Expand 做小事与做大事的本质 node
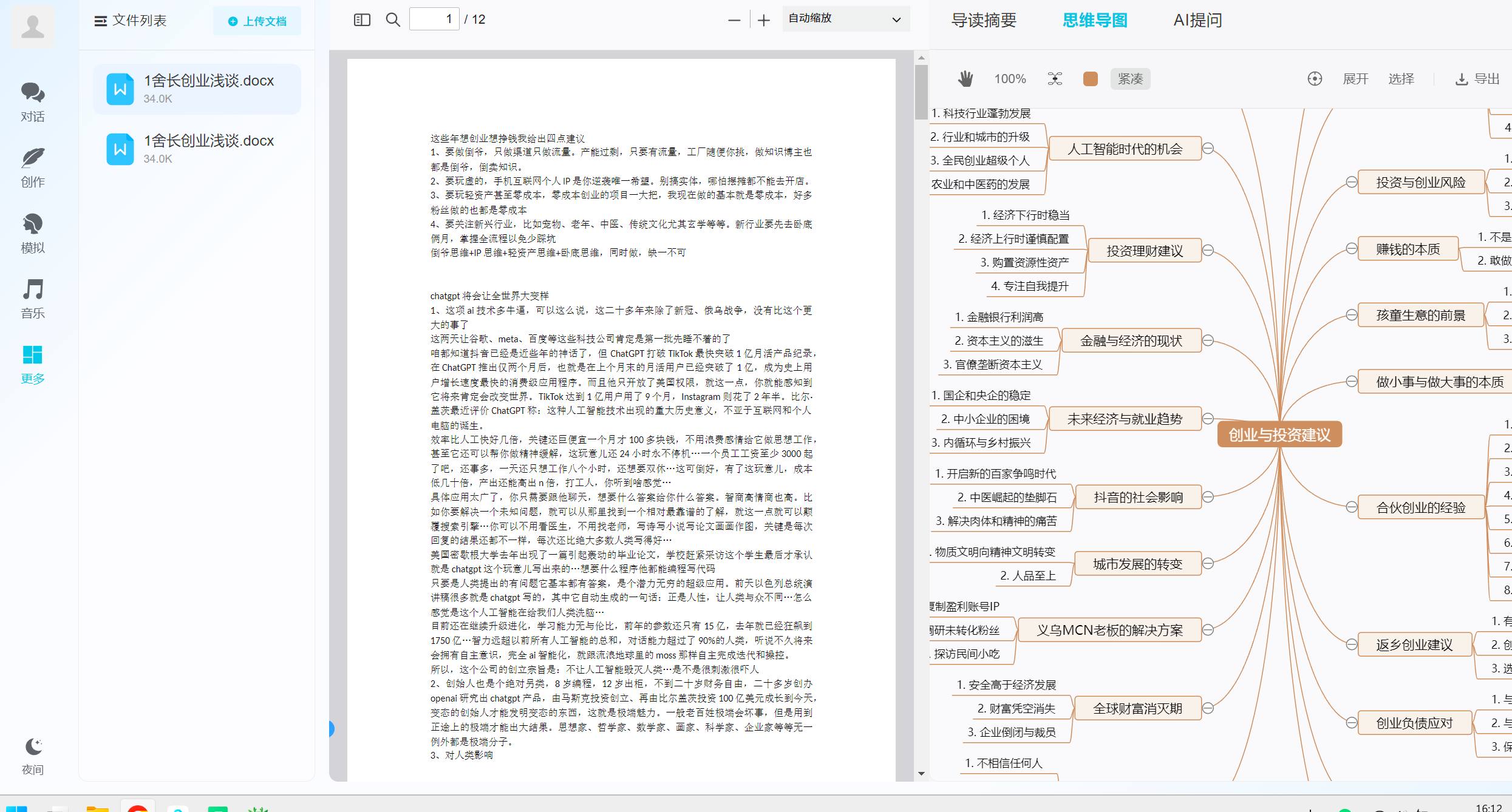 tap(1352, 381)
